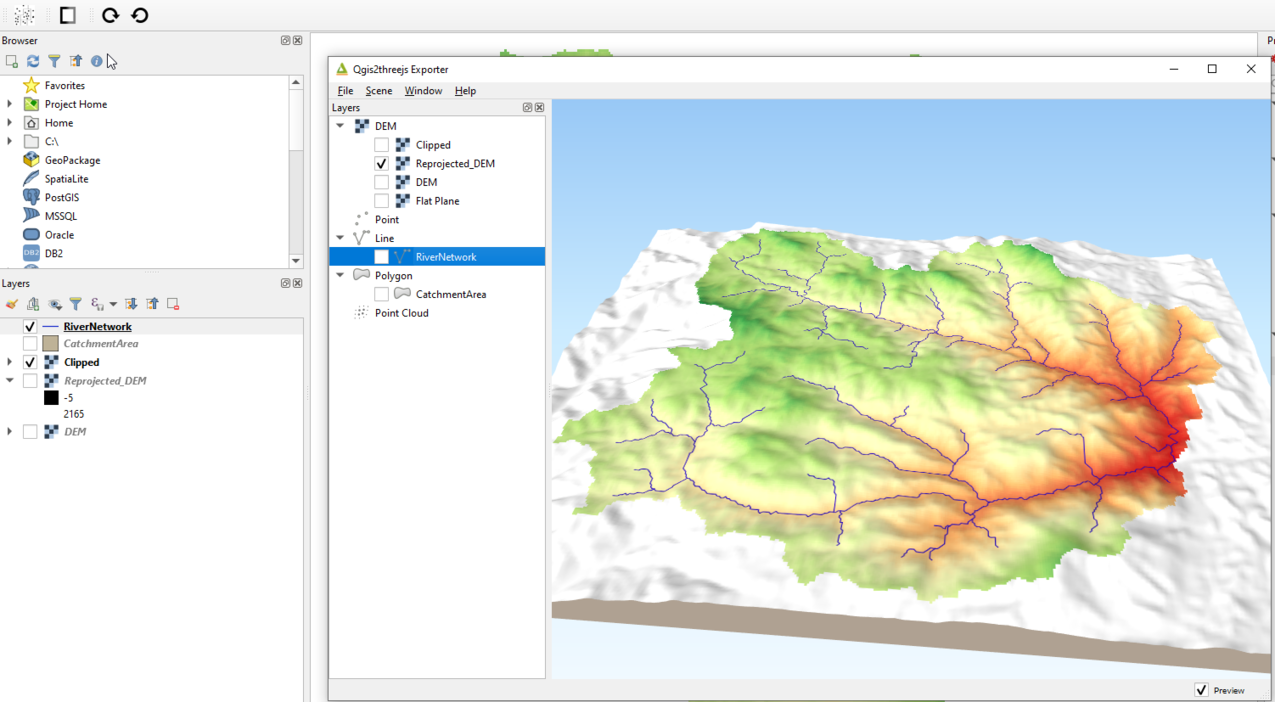Collapse the Line group in the exporter
Image resolution: width=1275 pixels, height=702 pixels.
tap(340, 238)
